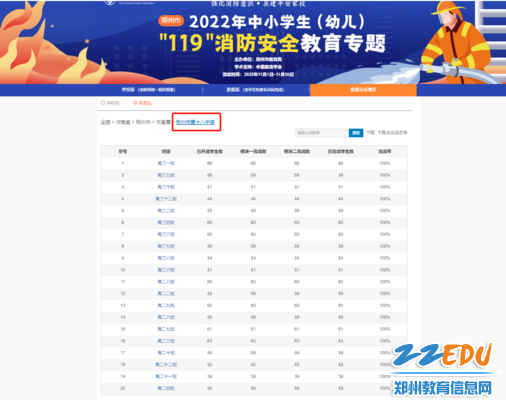Viewport: 506px width, 400px height.
Task: Open the 高二十二班 class link in row 18
Action: (x=166, y=364)
